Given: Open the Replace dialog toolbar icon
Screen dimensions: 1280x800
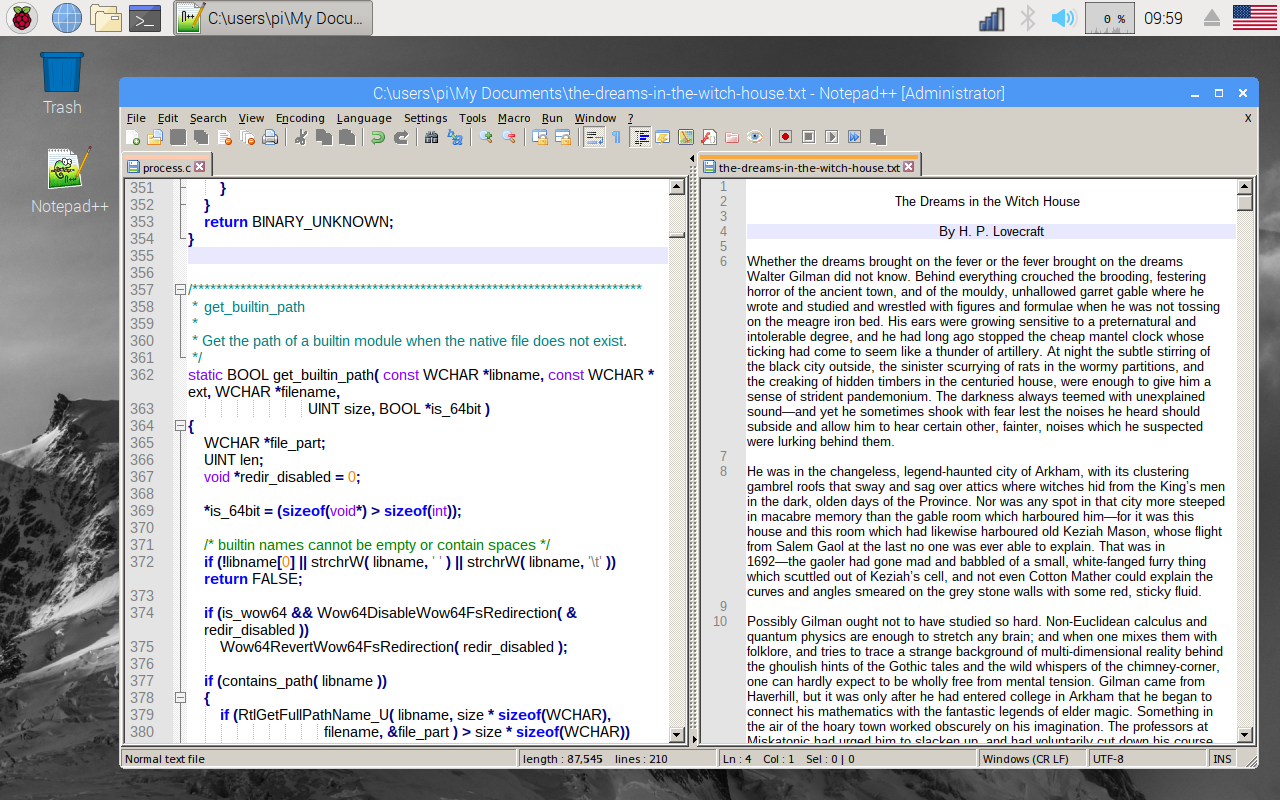Looking at the screenshot, I should click(454, 137).
